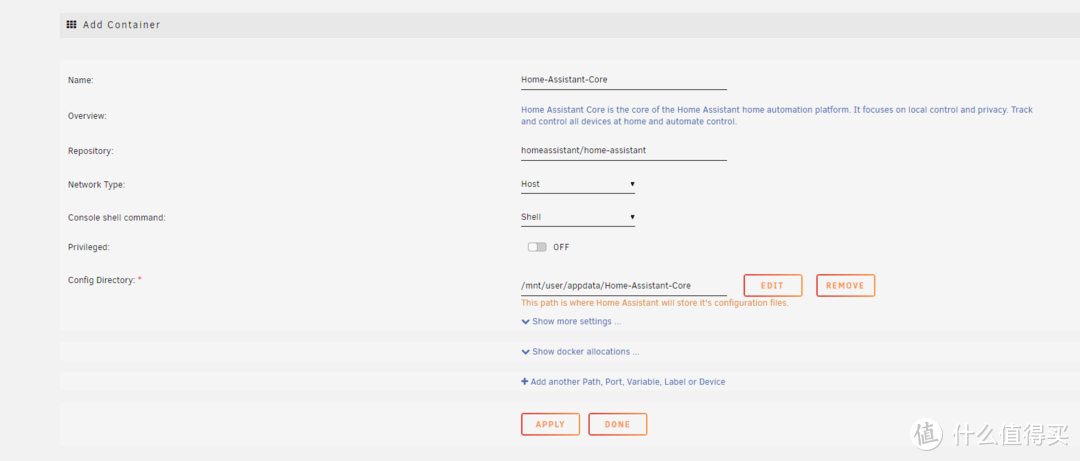Click the Privileged label
This screenshot has width=1080, height=461.
(x=89, y=247)
